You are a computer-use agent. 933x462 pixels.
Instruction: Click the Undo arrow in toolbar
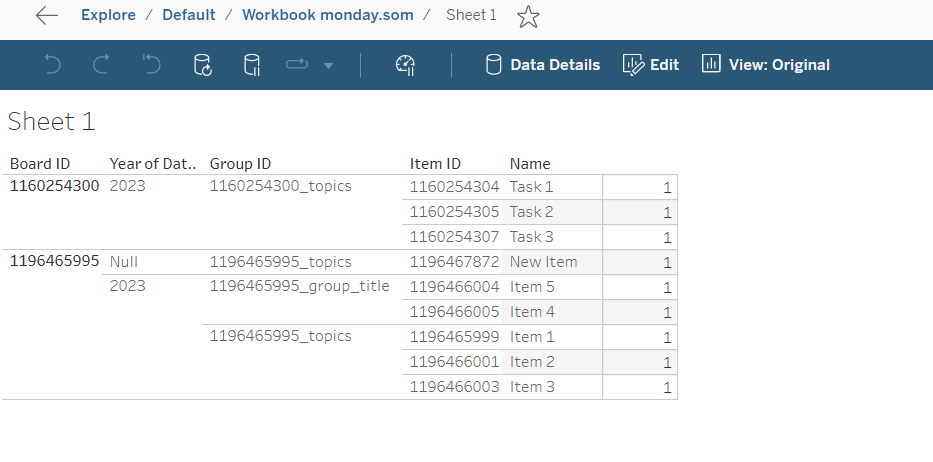click(53, 65)
